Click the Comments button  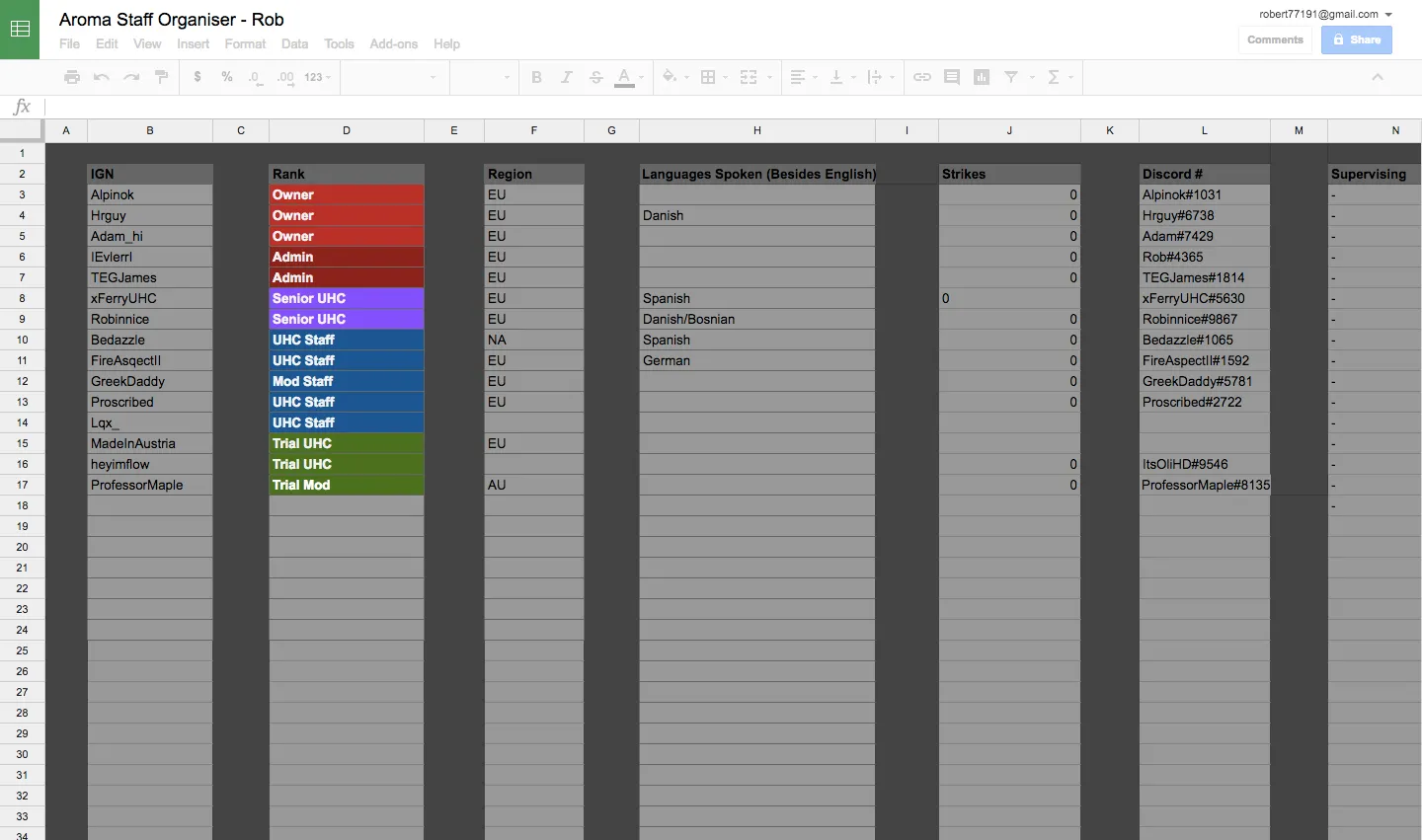coord(1275,40)
